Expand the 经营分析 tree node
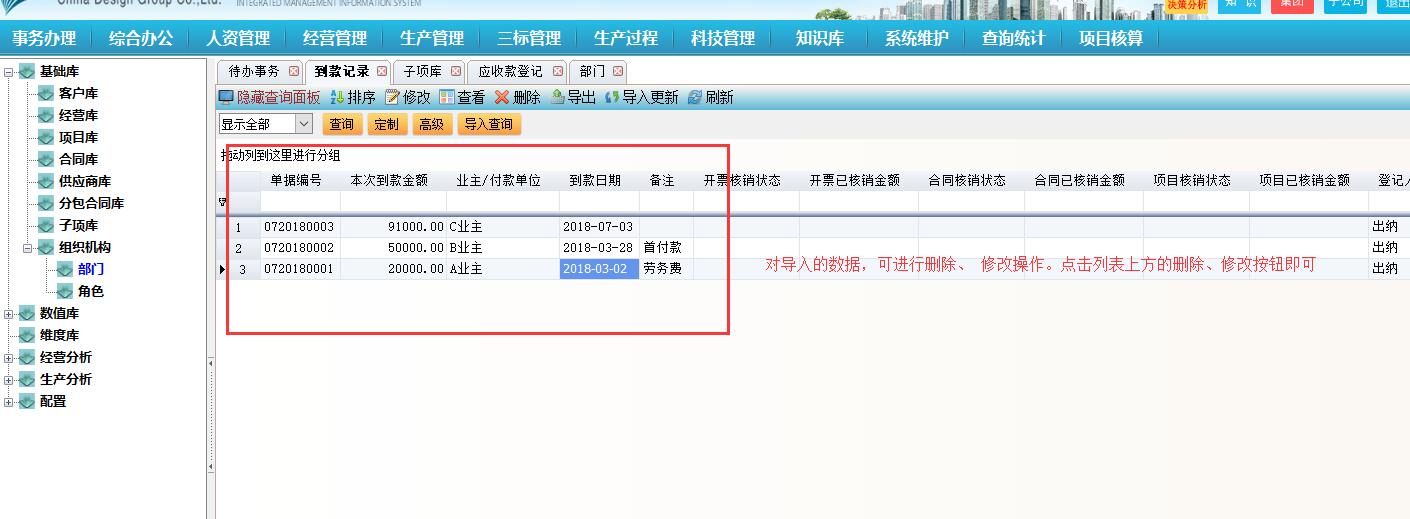Viewport: 1410px width, 519px height. point(10,358)
